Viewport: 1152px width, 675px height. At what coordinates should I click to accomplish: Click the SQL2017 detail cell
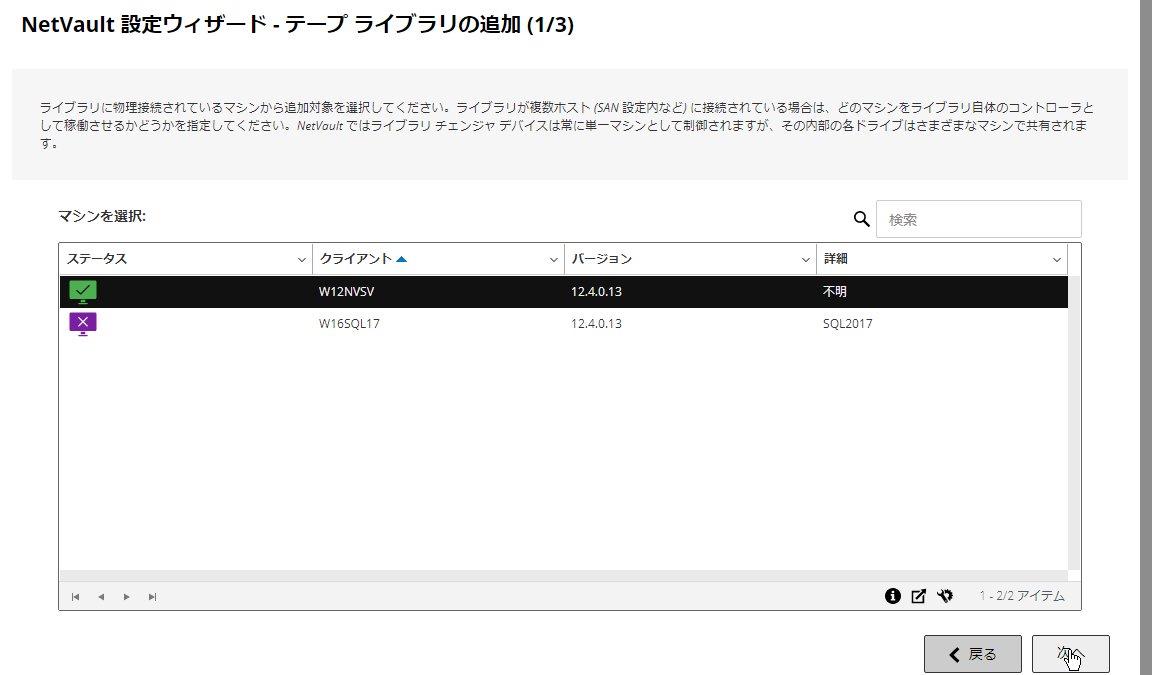click(847, 324)
